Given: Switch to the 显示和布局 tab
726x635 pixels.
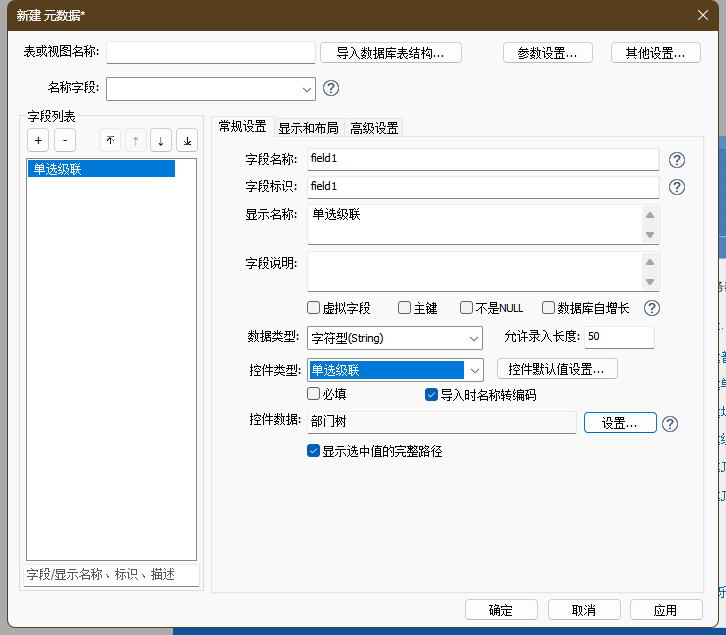Looking at the screenshot, I should point(308,127).
